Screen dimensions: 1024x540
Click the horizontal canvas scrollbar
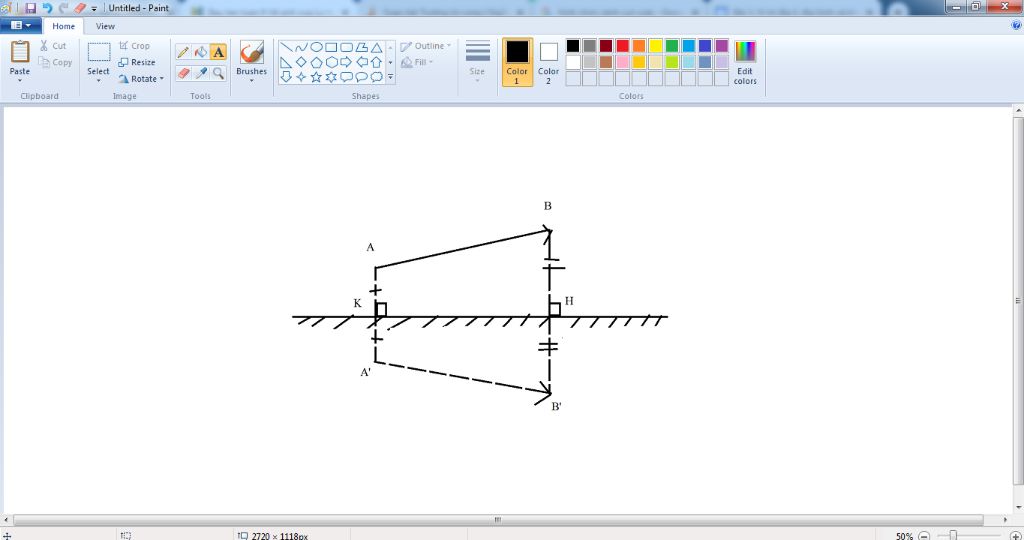coord(498,520)
